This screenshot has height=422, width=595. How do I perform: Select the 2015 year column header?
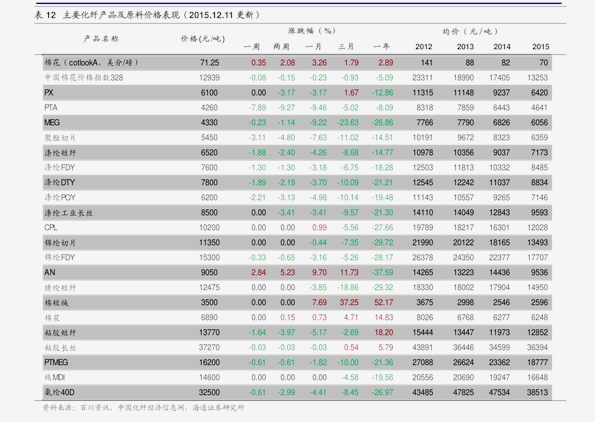click(x=540, y=47)
